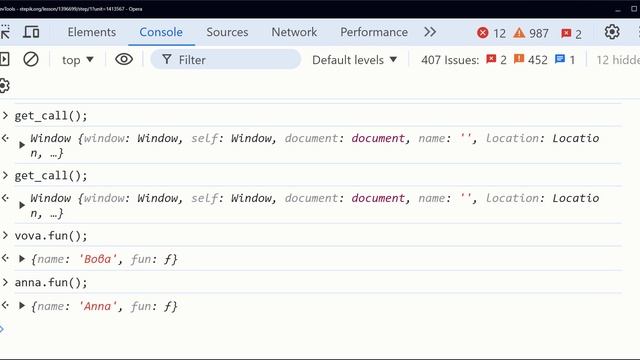Click the red errors count icon
Screen dimensions: 640x360
(482, 33)
